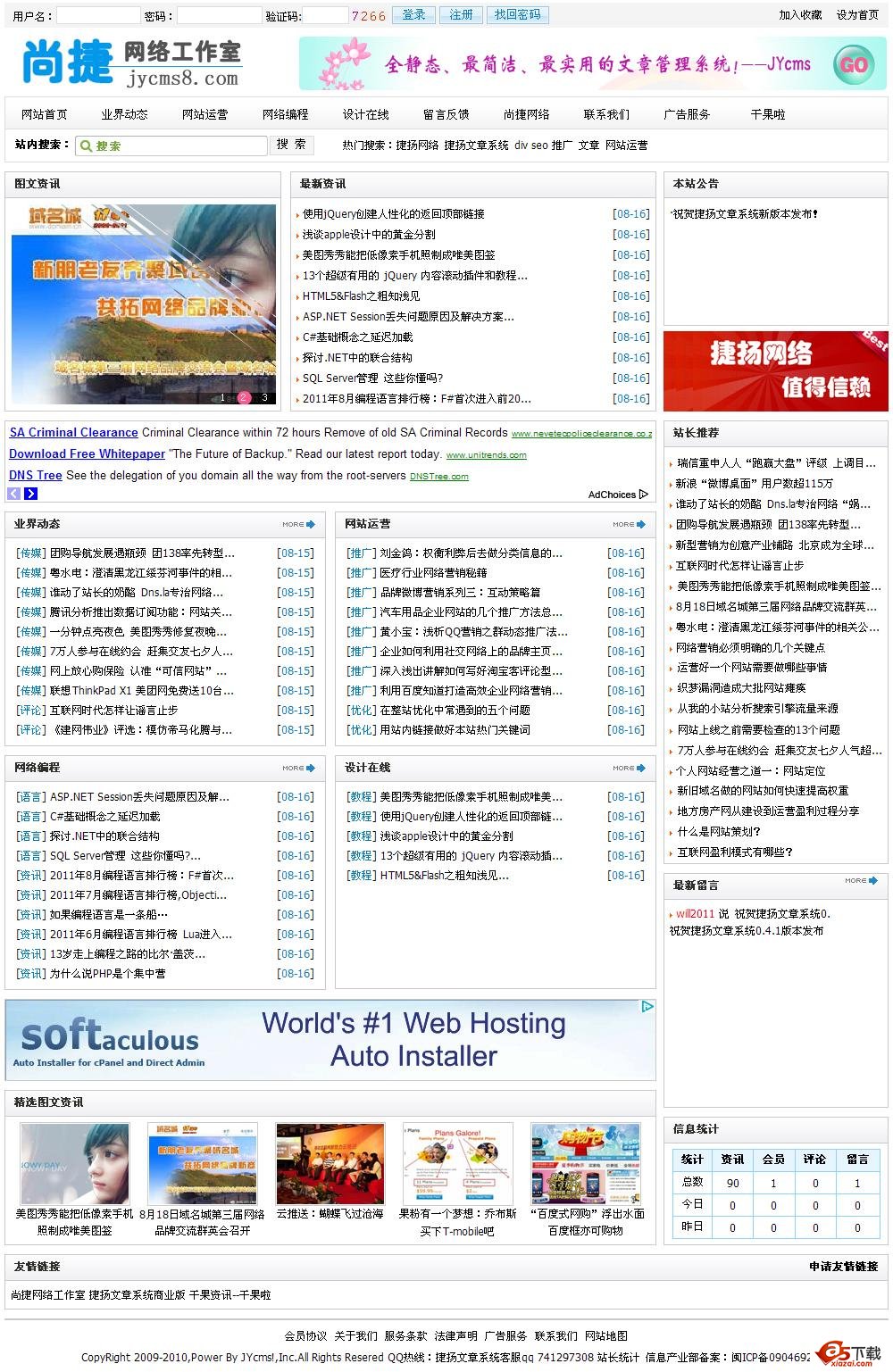Click the AdChoices icon above the ad block

[x=644, y=494]
